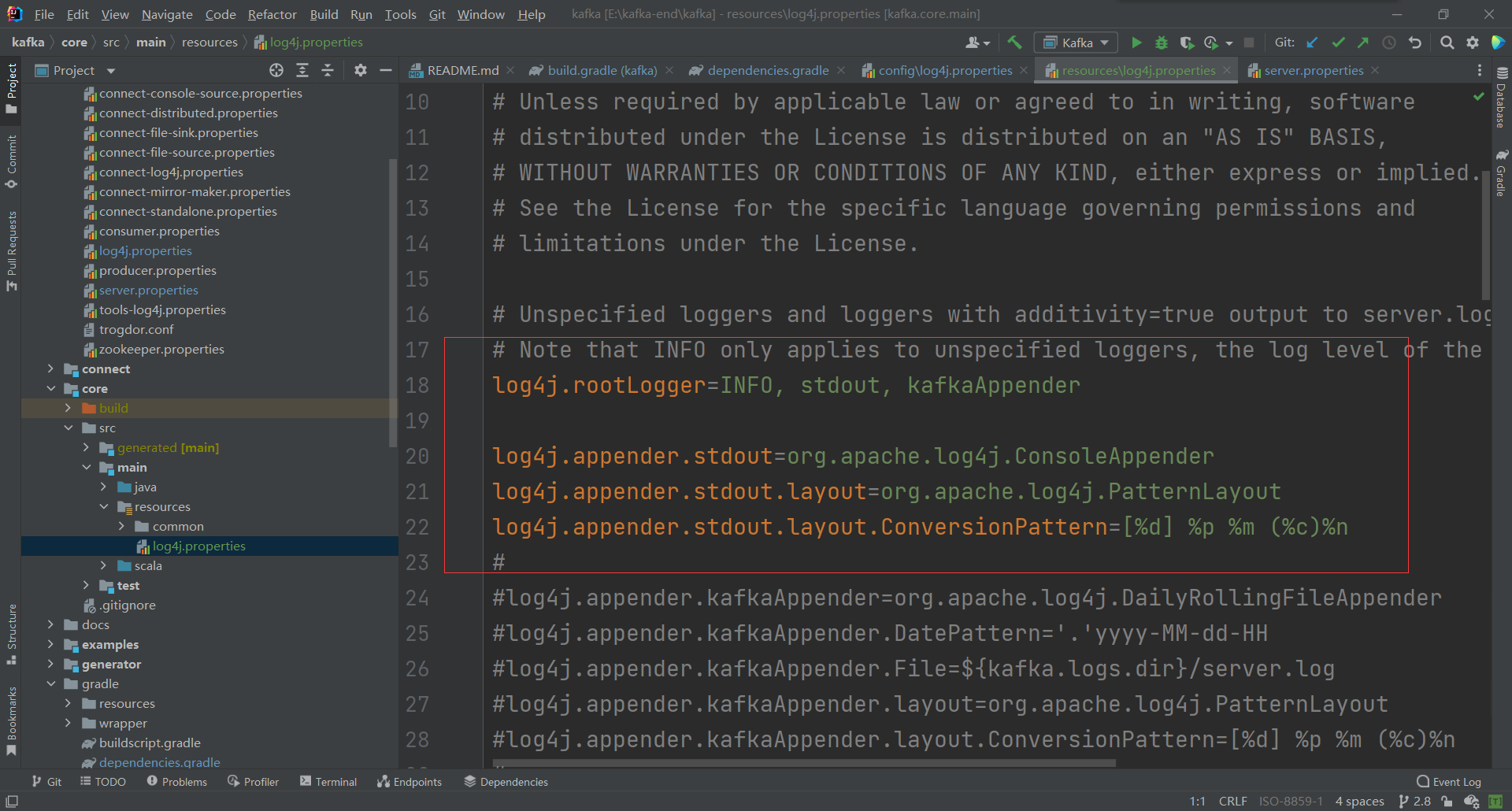This screenshot has height=811, width=1512.
Task: Open the Build menu
Action: [324, 14]
